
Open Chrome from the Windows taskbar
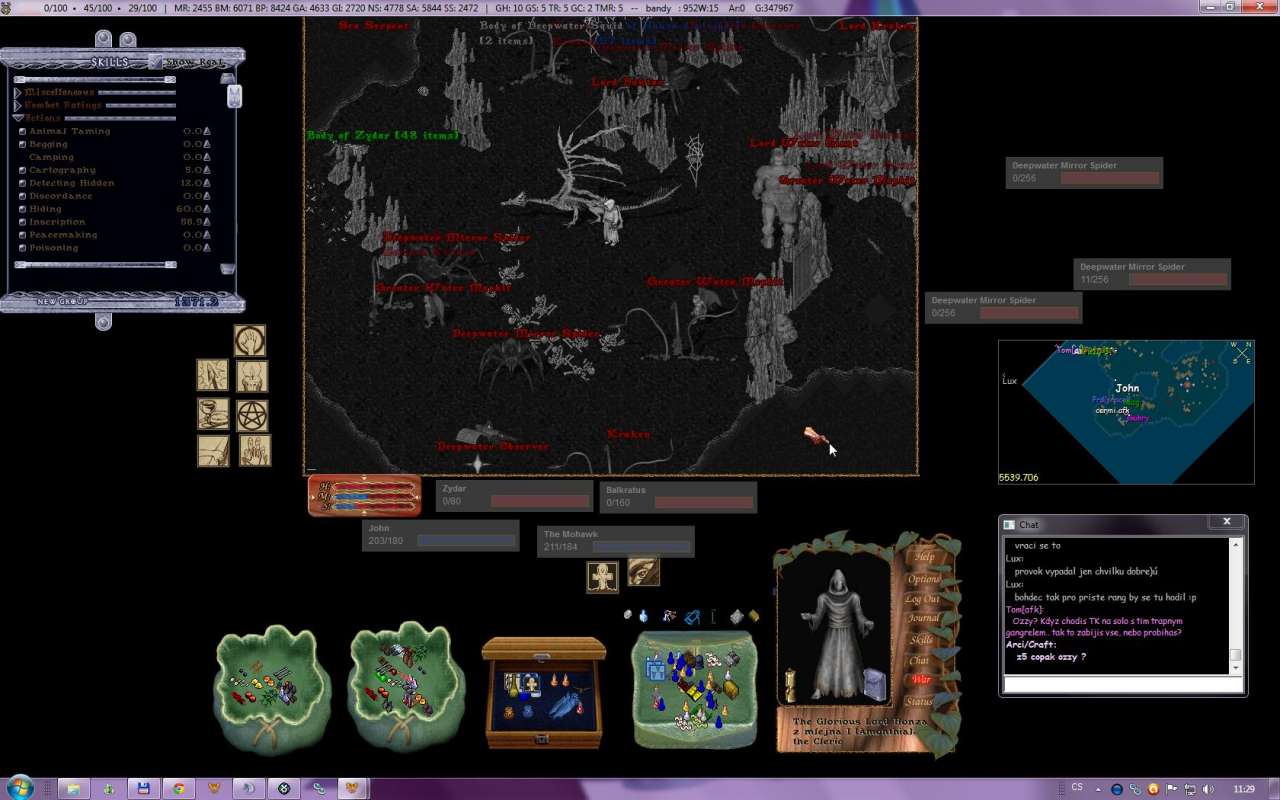tap(179, 788)
